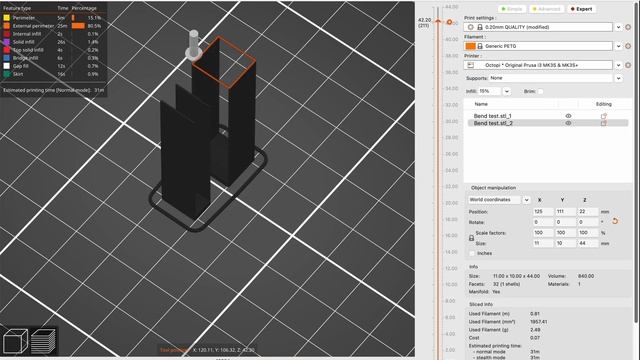Open the Filament preset dropdown
The height and width of the screenshot is (360, 640).
click(x=619, y=46)
